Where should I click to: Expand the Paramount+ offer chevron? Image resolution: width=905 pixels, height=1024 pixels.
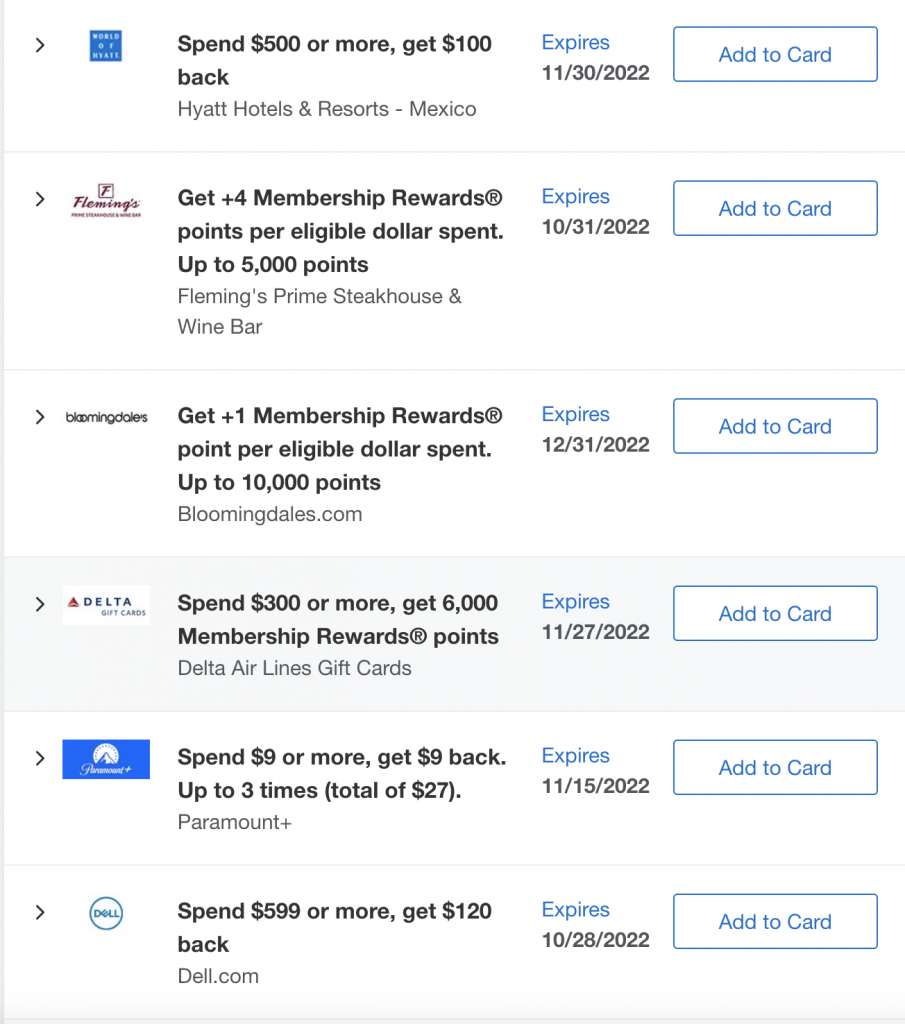point(40,758)
